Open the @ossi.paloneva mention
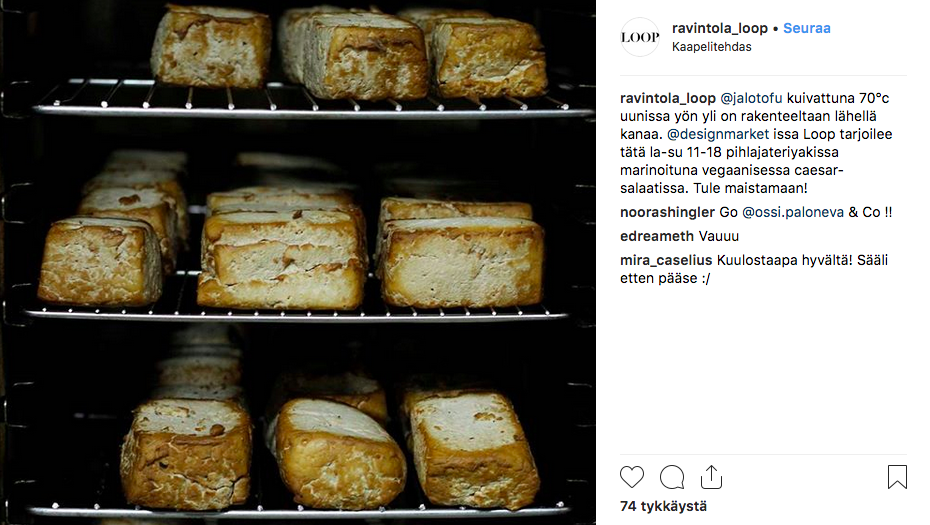 click(x=792, y=212)
